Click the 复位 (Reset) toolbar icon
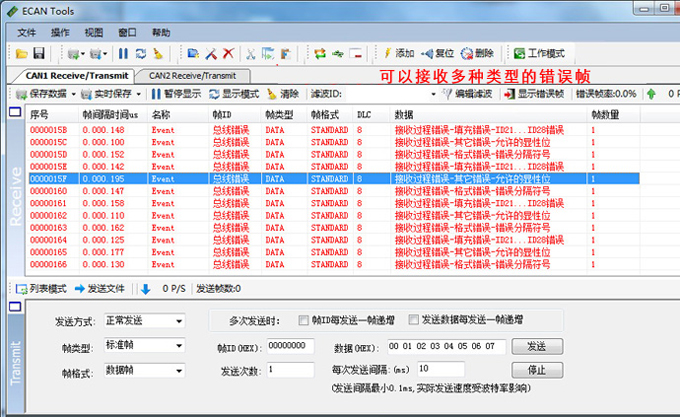Screen dimensions: 680x417 (x=437, y=53)
